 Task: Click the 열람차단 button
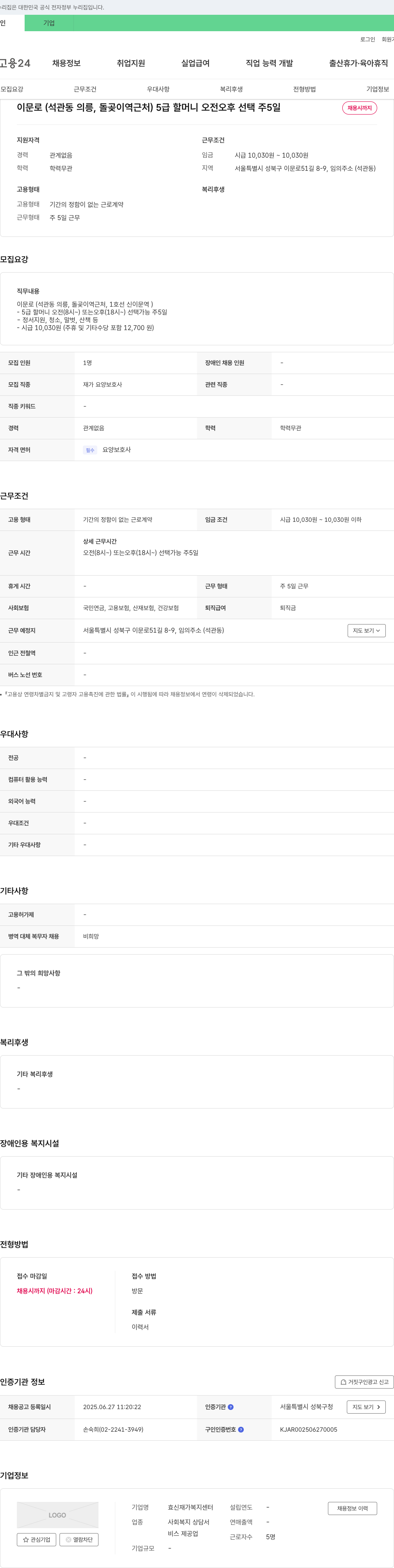79,1539
